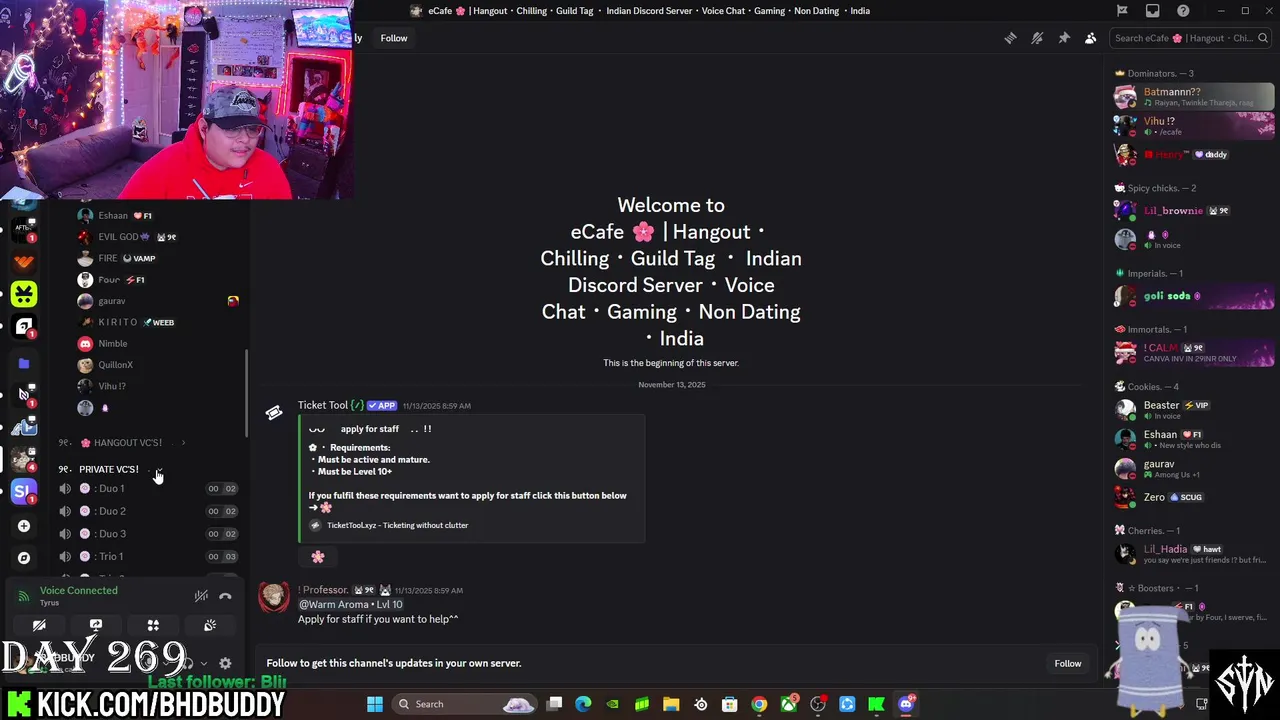
Task: Open the server events flag icon
Action: (1122, 11)
